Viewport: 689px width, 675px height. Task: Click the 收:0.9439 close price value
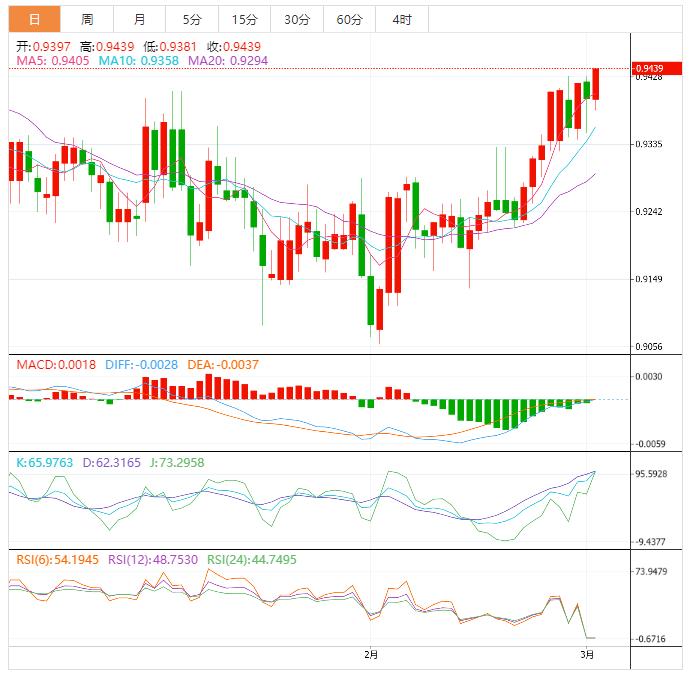[x=234, y=47]
